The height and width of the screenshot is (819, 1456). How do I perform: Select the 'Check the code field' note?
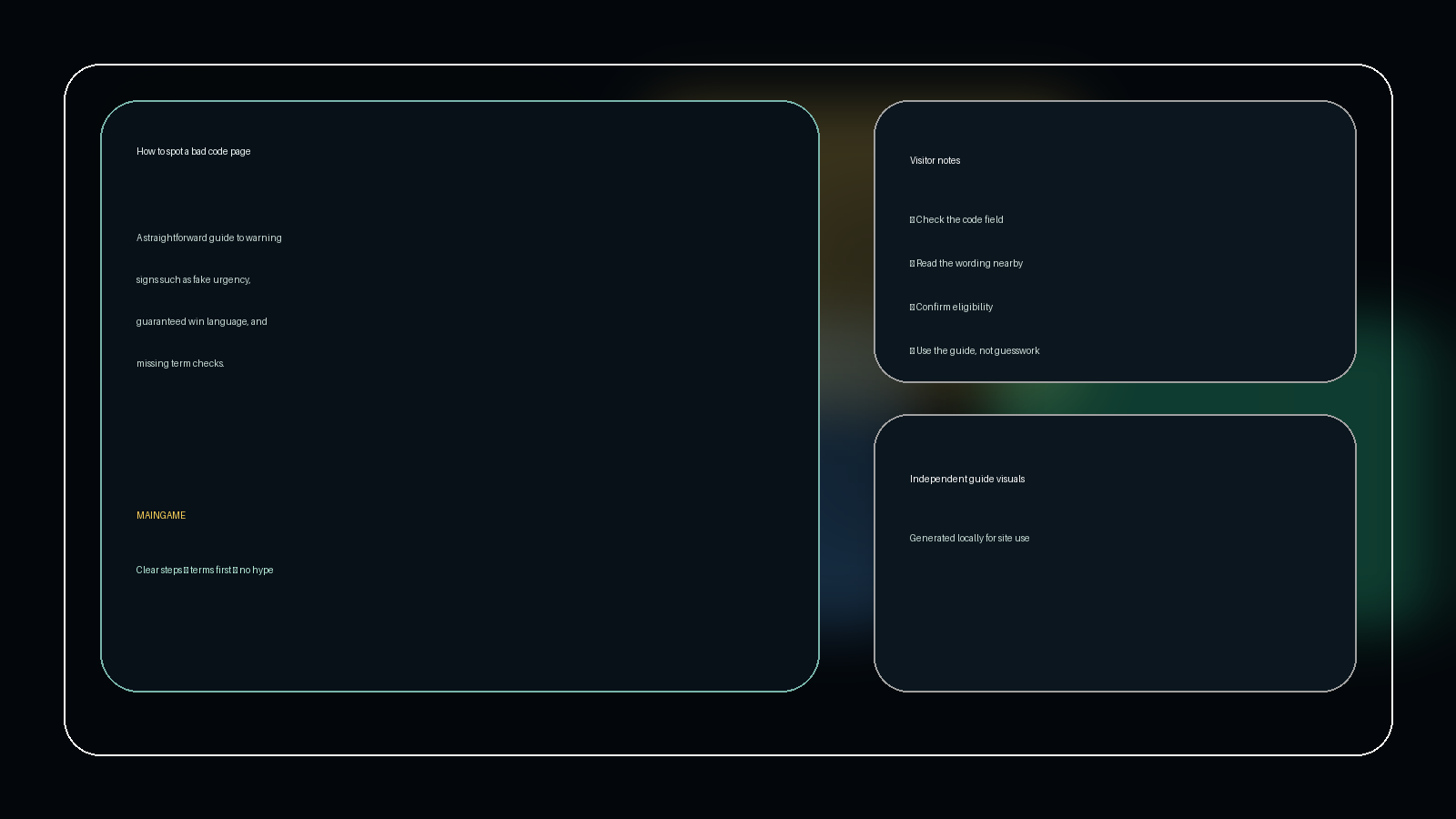coord(959,219)
